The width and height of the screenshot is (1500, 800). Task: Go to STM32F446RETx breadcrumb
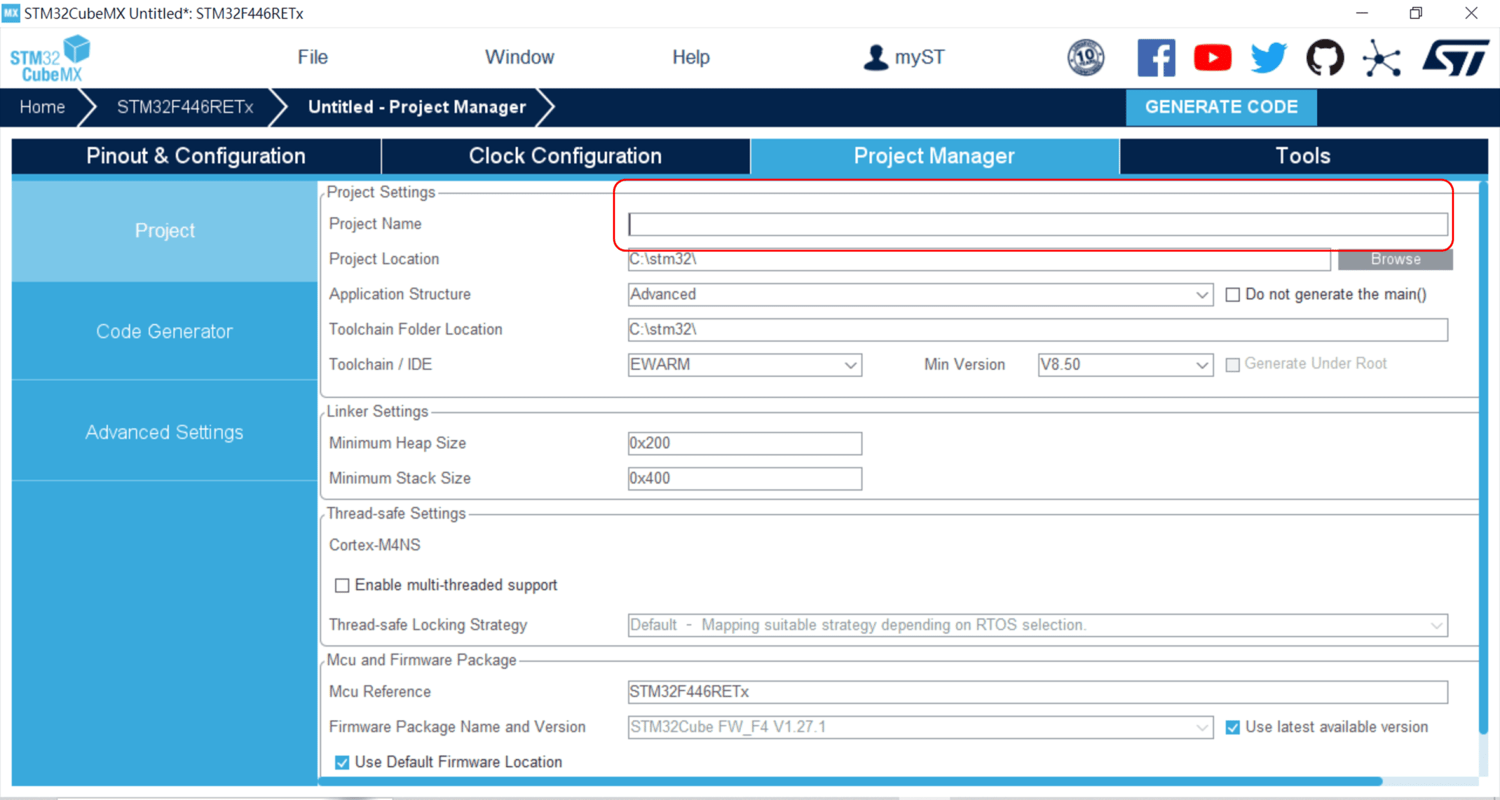pyautogui.click(x=185, y=107)
